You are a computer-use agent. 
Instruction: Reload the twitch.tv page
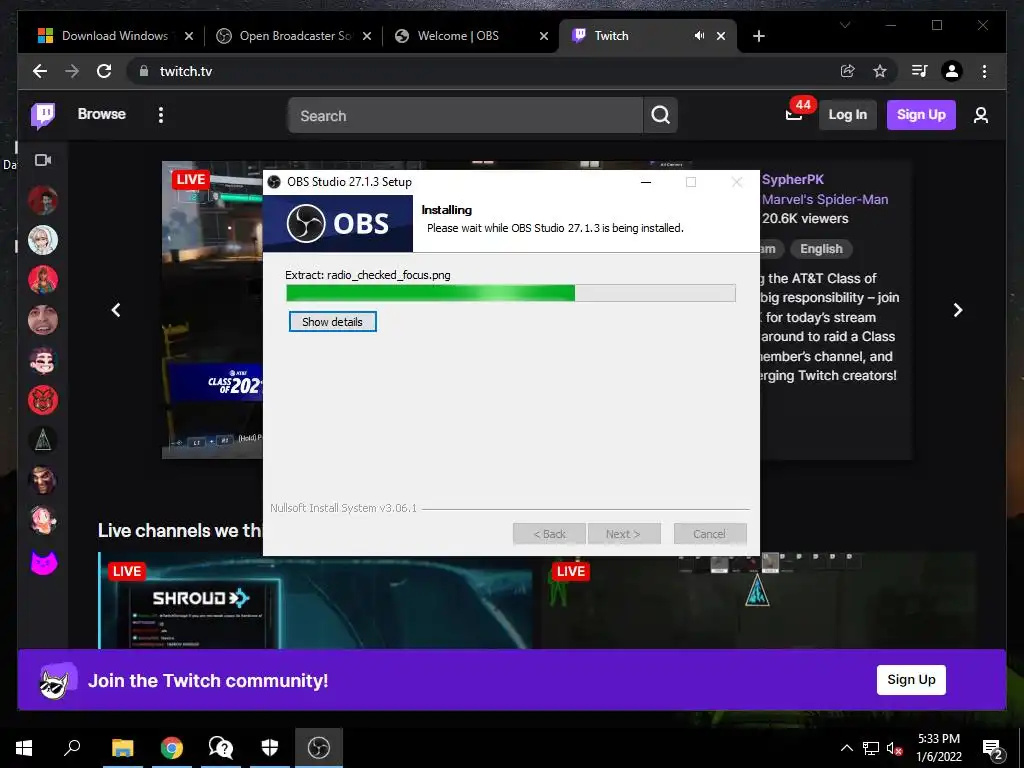point(104,71)
